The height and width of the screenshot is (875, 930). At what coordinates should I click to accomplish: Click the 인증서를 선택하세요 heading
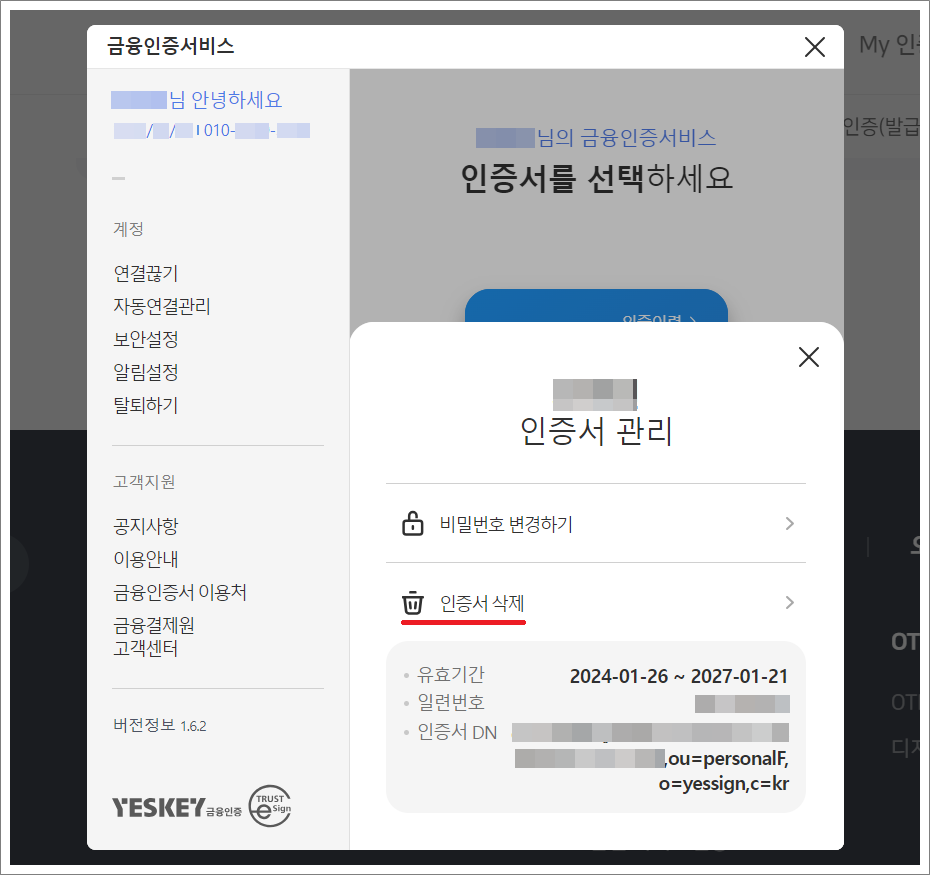coord(596,178)
